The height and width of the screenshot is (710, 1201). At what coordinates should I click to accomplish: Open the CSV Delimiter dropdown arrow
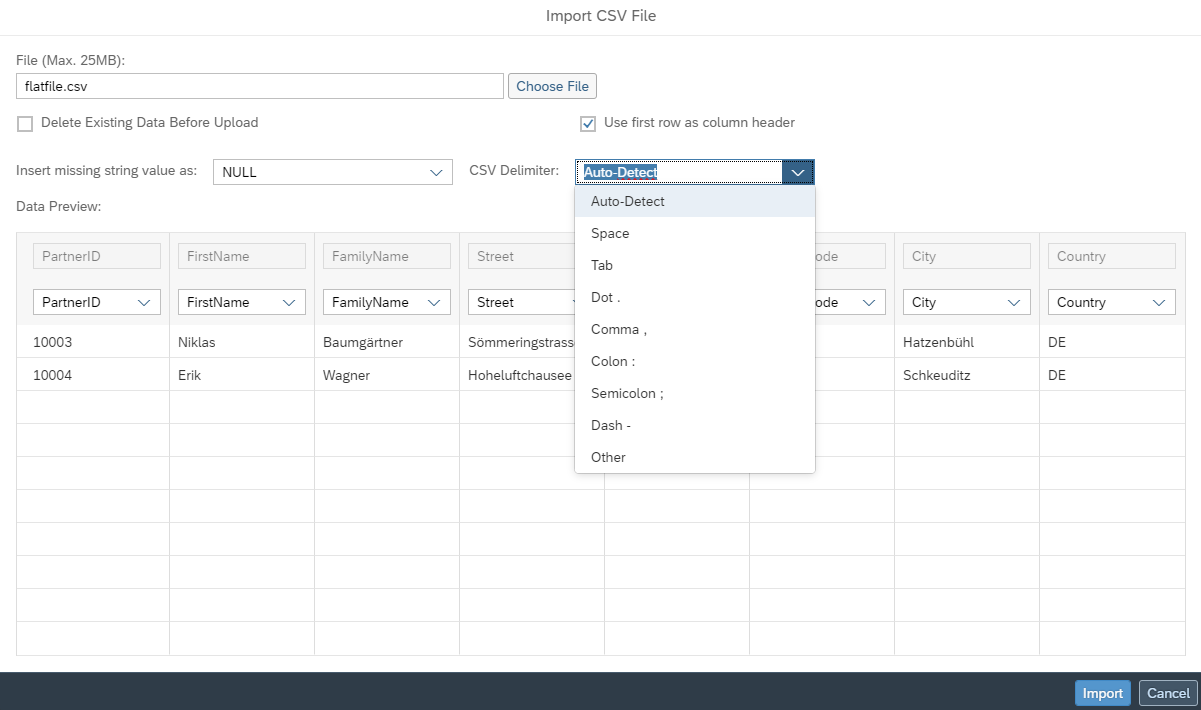[x=797, y=171]
